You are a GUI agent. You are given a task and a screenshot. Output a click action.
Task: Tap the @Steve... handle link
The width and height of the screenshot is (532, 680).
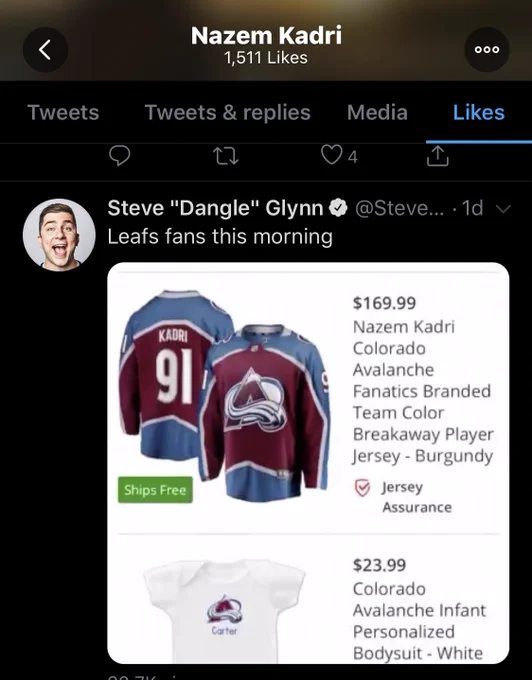pos(400,208)
